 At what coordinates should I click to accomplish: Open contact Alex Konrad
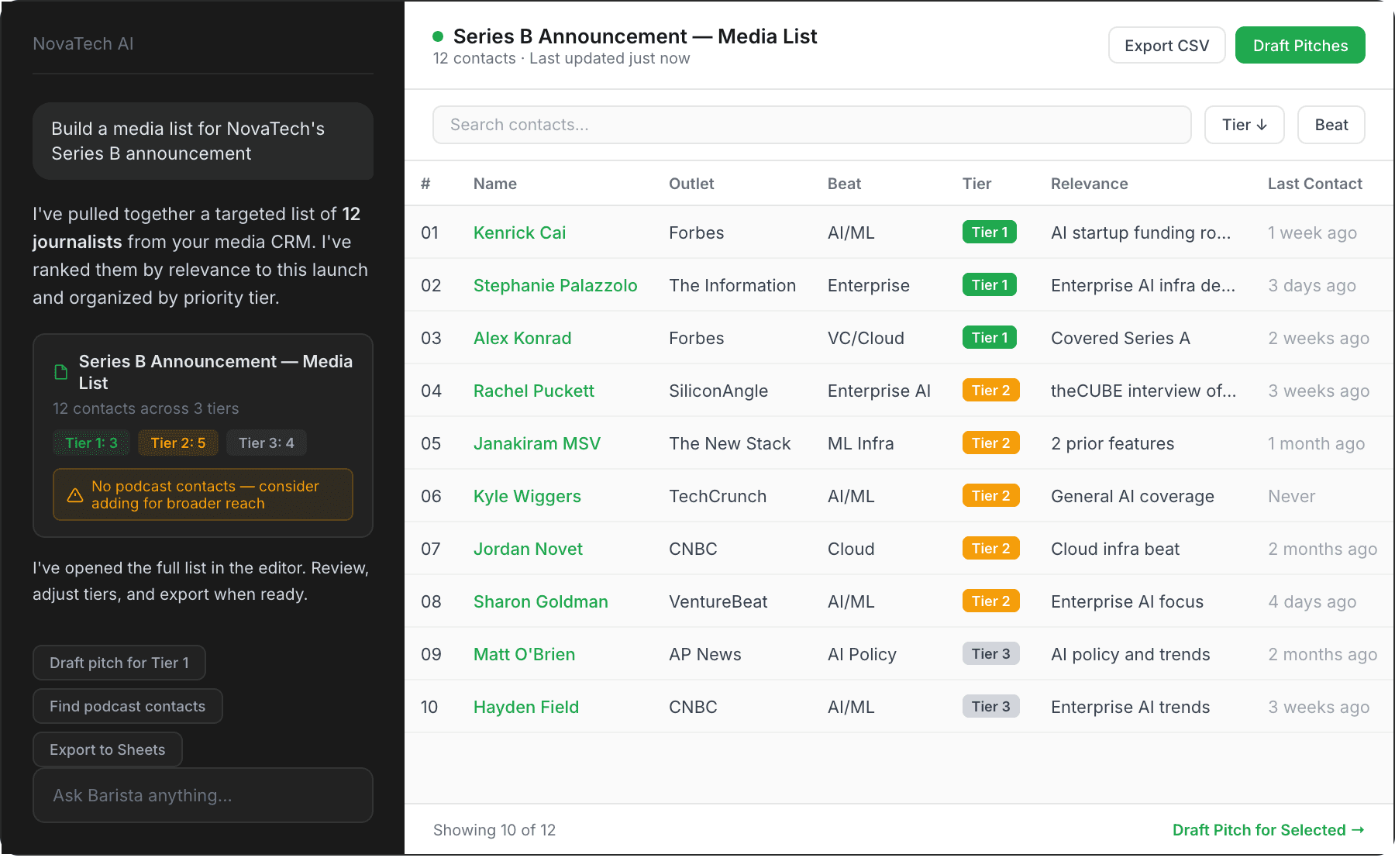522,338
